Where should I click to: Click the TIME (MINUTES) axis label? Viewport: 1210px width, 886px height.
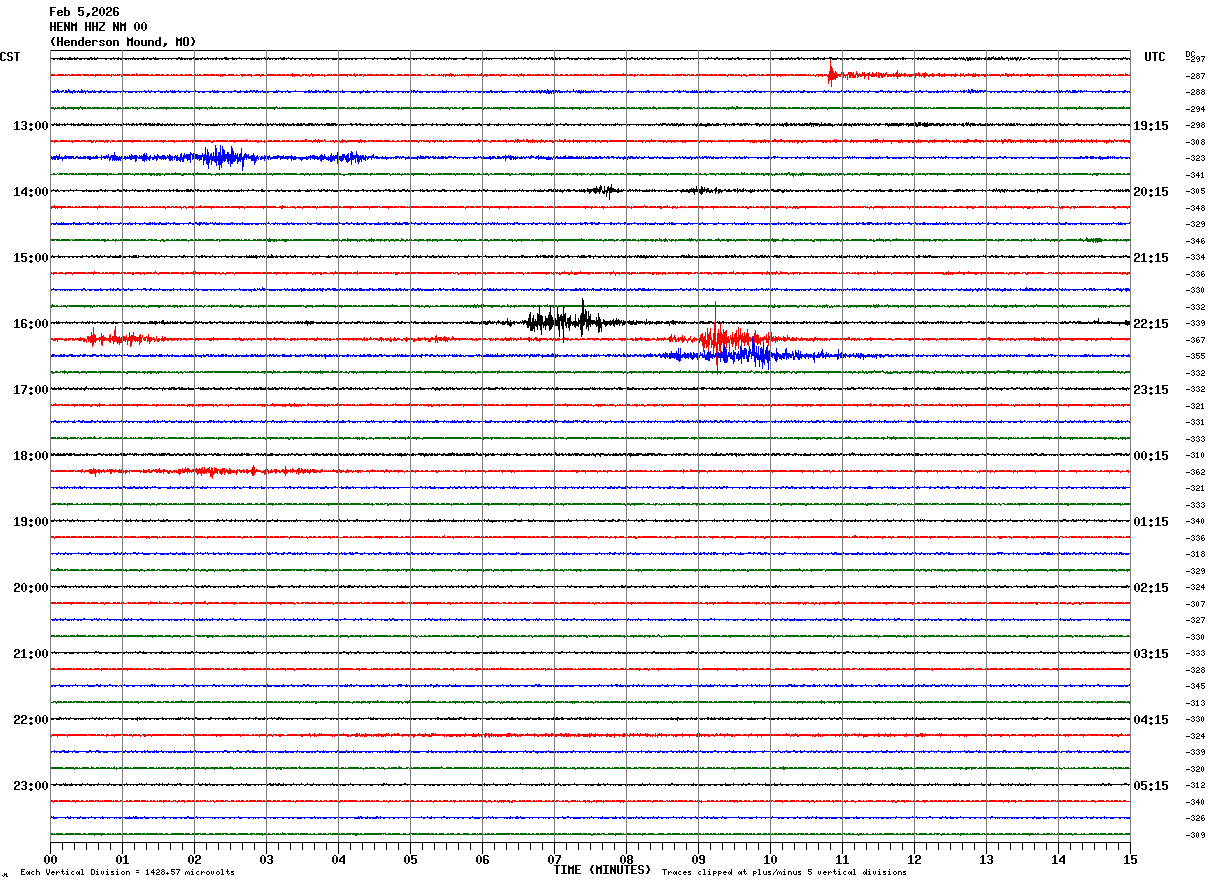602,870
